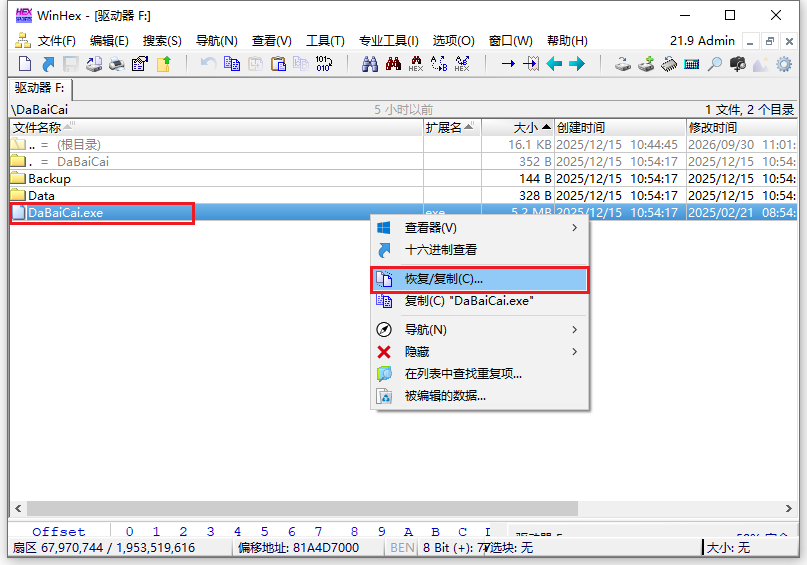Sort by the 文件名称 column header

tap(216, 127)
